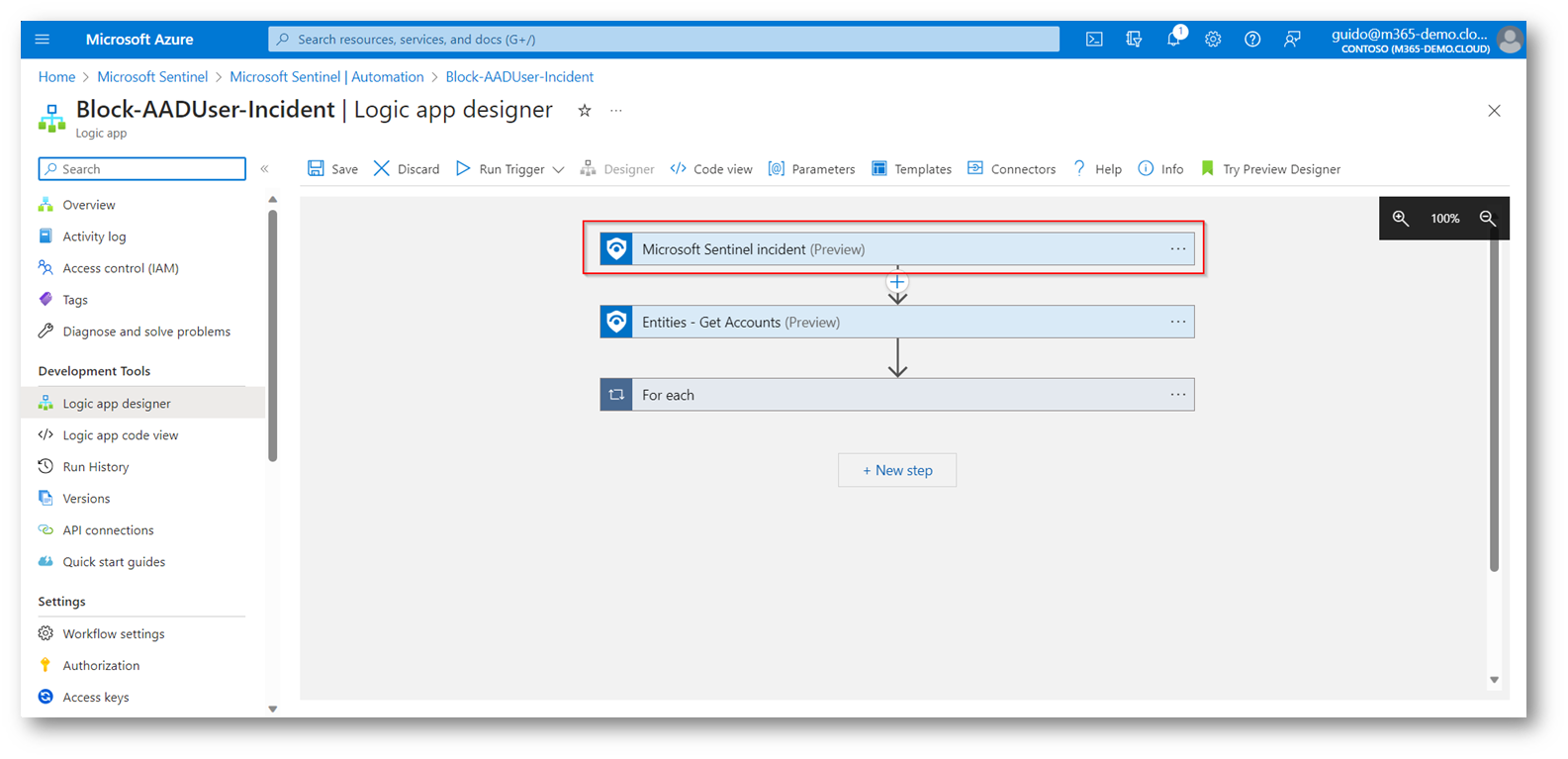Screen dimensions: 1568x759
Task: Collapse the left navigation menu
Action: coord(265,169)
